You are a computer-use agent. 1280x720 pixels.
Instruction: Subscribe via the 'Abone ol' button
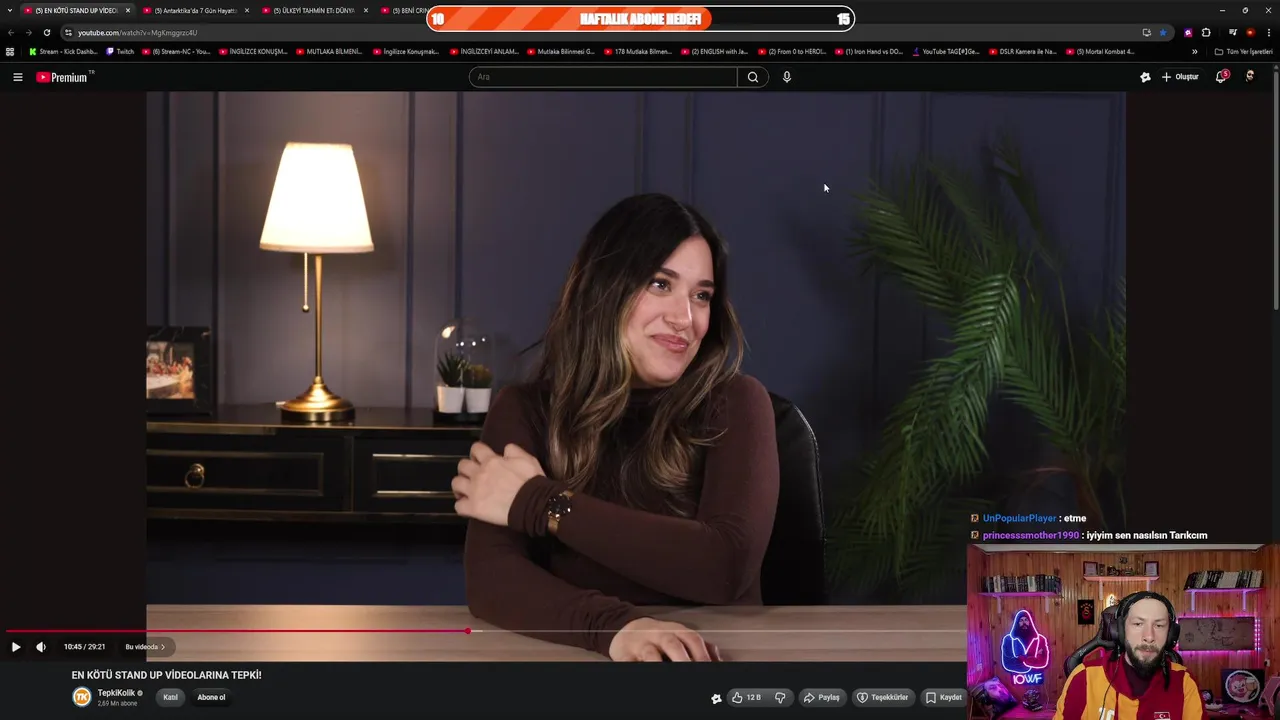click(211, 697)
